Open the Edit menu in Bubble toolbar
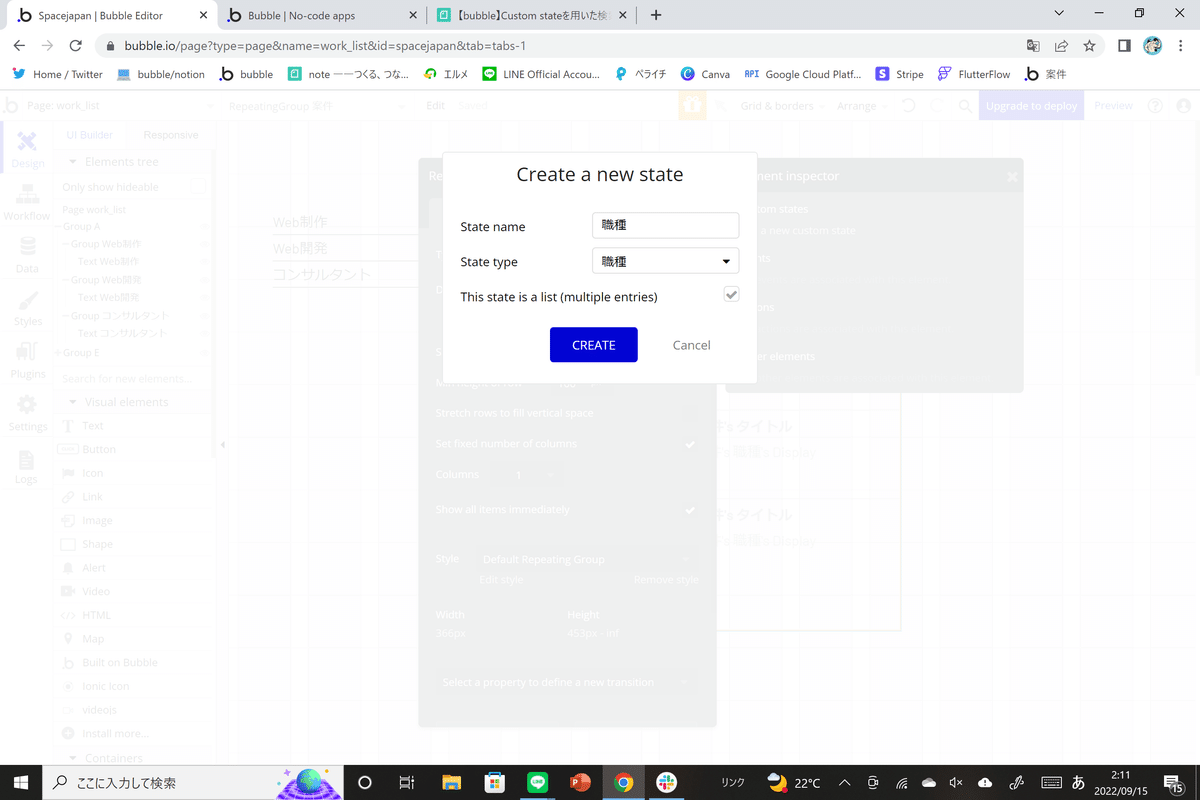Image resolution: width=1200 pixels, height=800 pixels. 435,106
